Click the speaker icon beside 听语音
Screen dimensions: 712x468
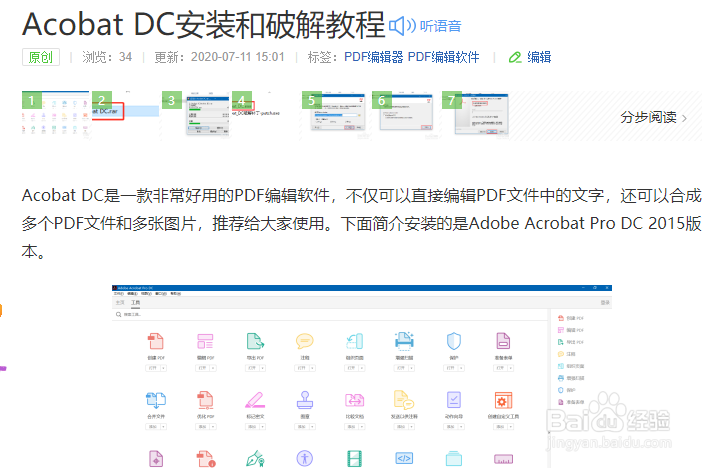(402, 25)
